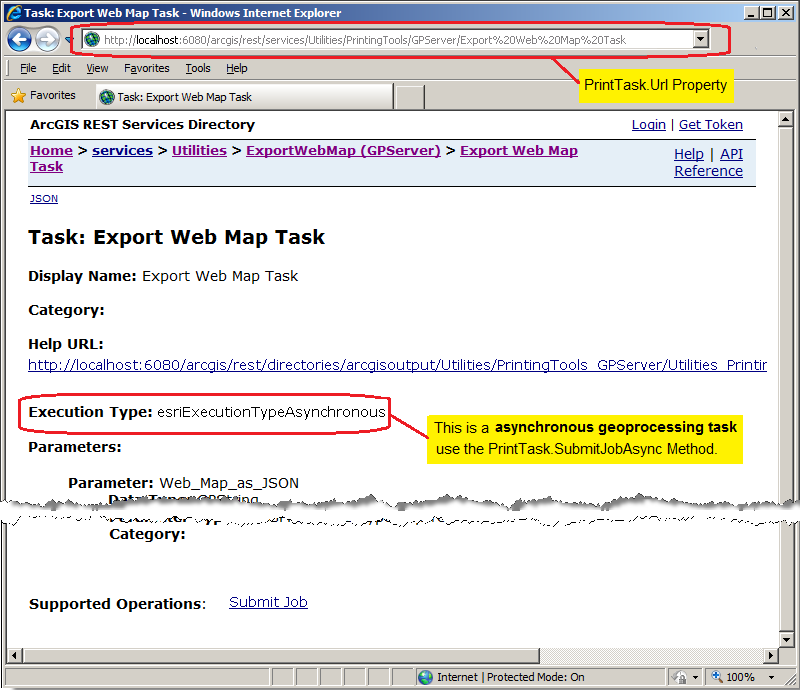Click the zoom magnifier icon in status bar
The height and width of the screenshot is (690, 800).
point(716,677)
